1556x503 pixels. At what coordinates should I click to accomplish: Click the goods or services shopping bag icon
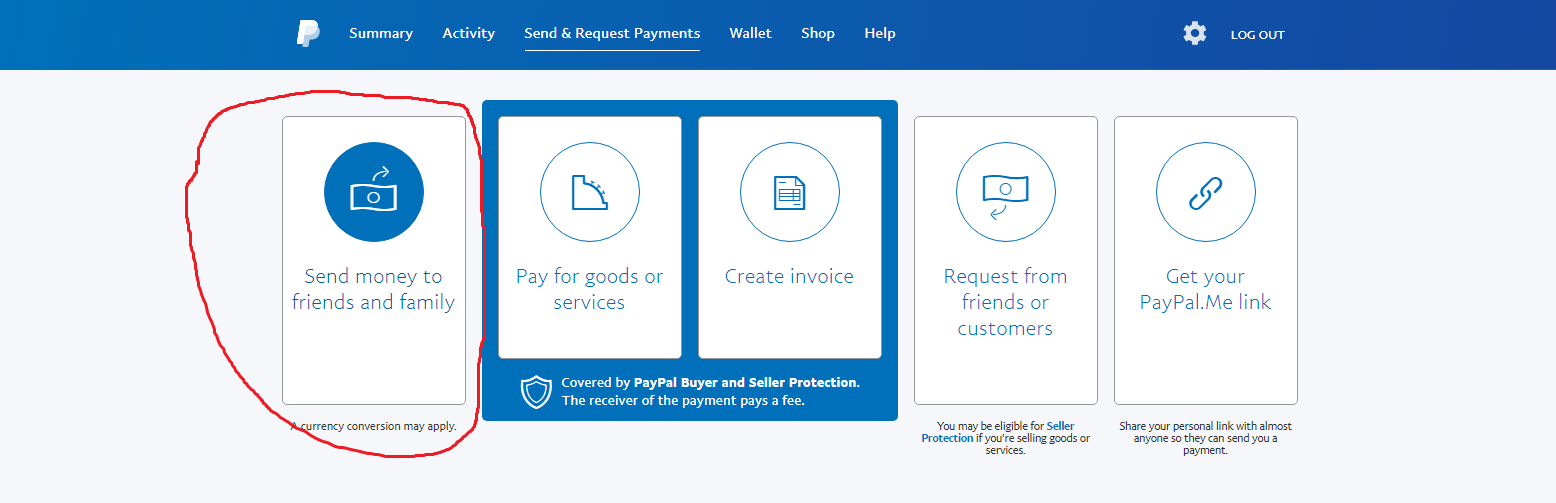pos(590,192)
